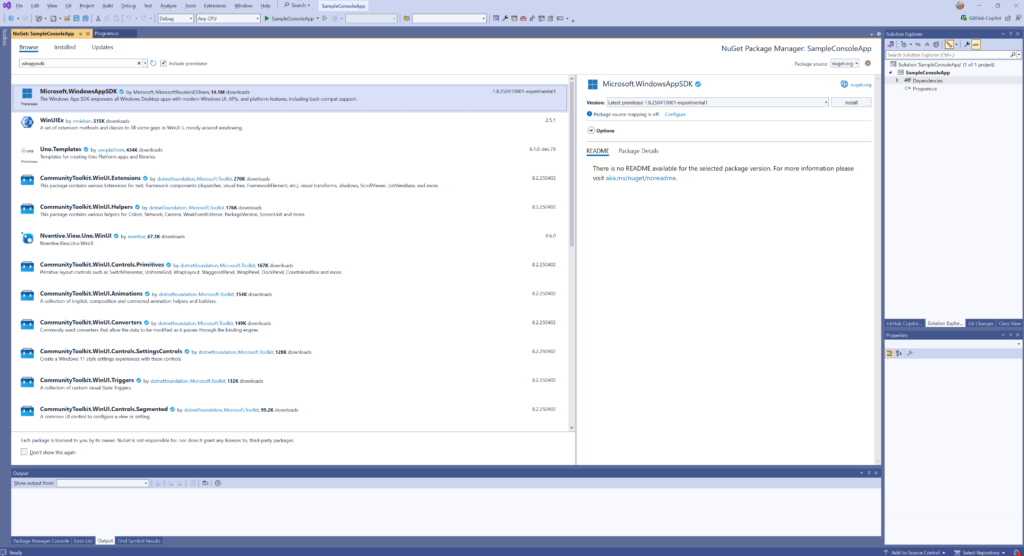
Task: Toggle nested files view button in Solution Explorer
Action: 950,44
